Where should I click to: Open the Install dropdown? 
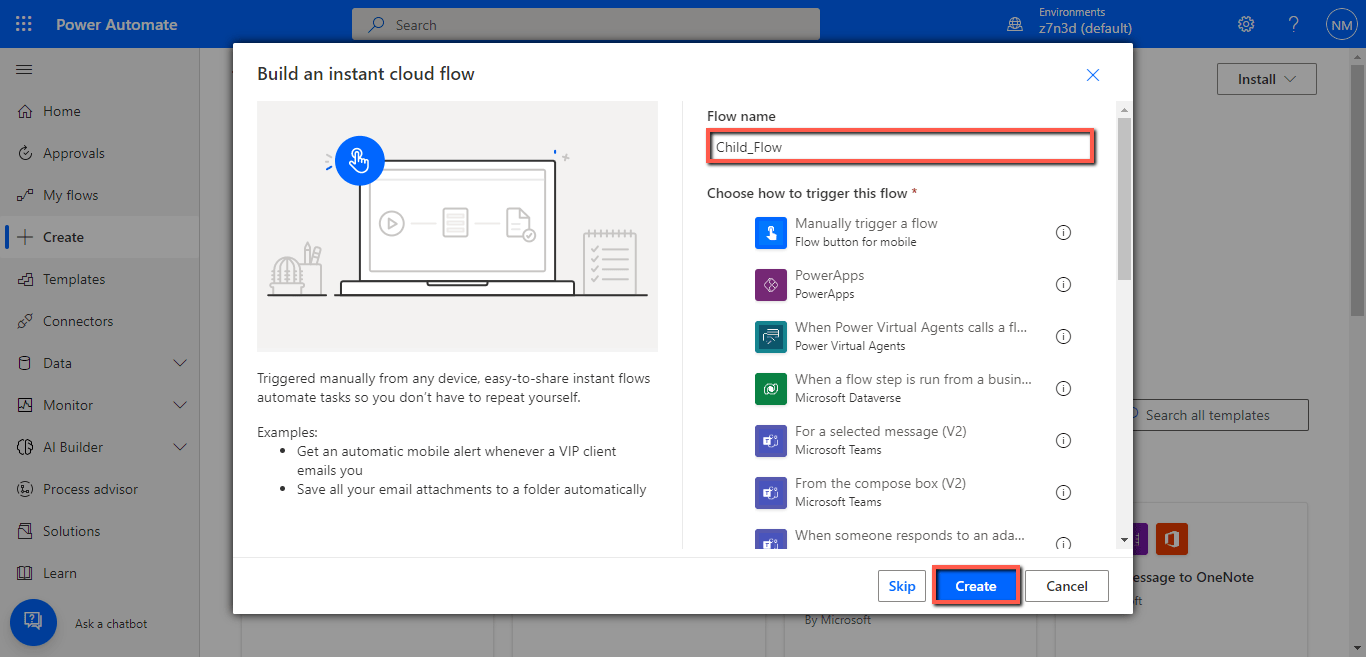tap(1267, 79)
